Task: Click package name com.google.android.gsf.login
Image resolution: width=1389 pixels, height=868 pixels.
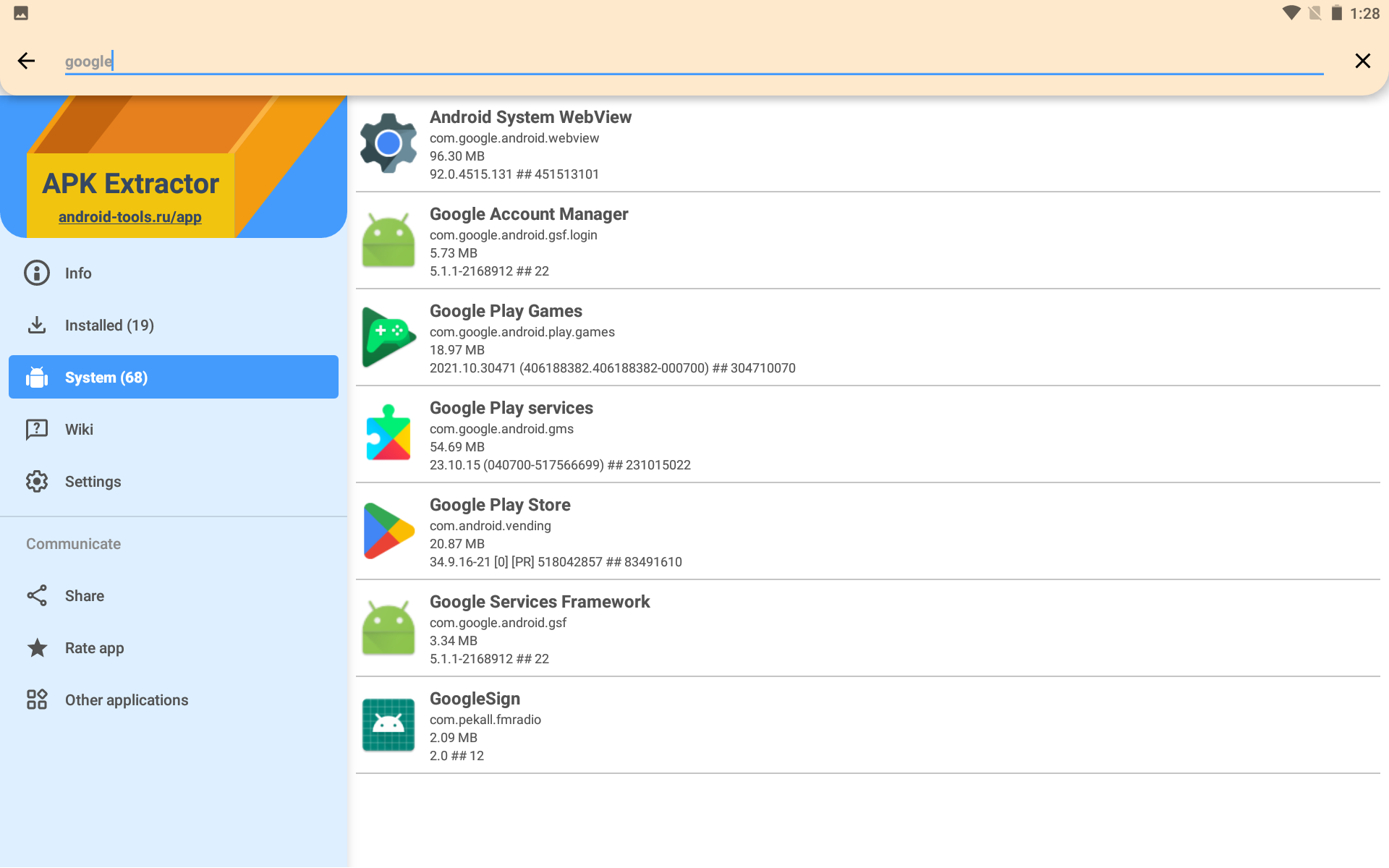Action: pyautogui.click(x=514, y=235)
